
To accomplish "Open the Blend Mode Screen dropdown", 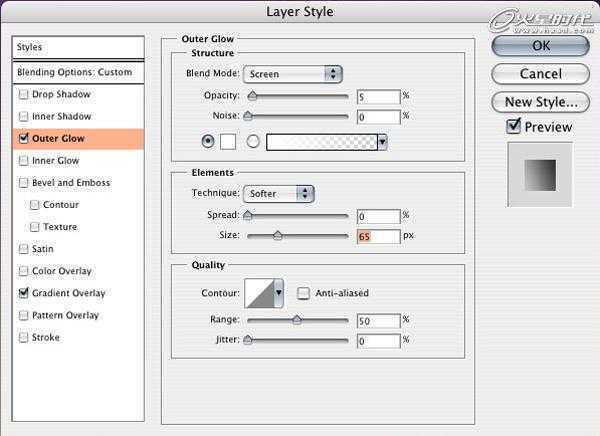I will click(x=292, y=74).
